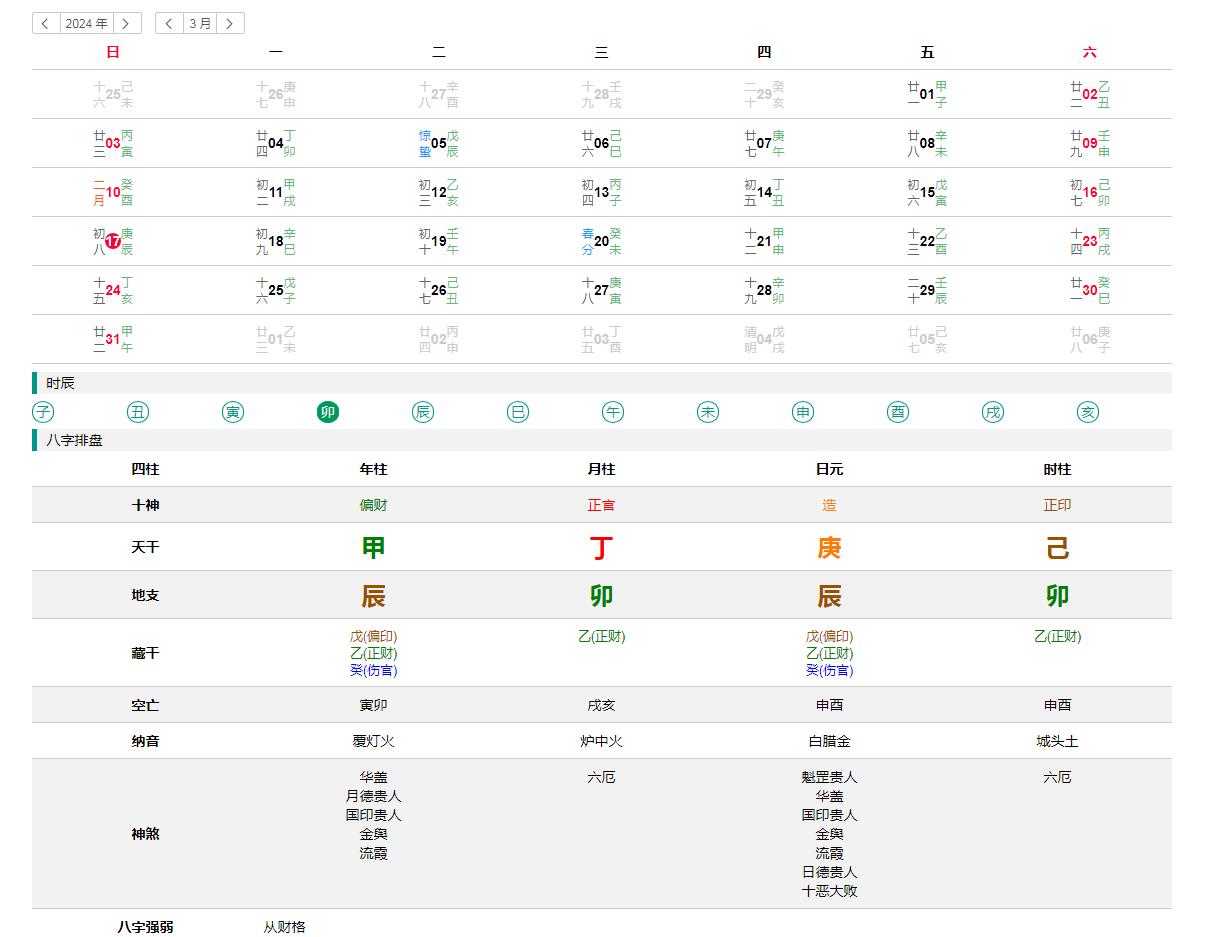Select the 巳 hour circle

click(x=518, y=412)
